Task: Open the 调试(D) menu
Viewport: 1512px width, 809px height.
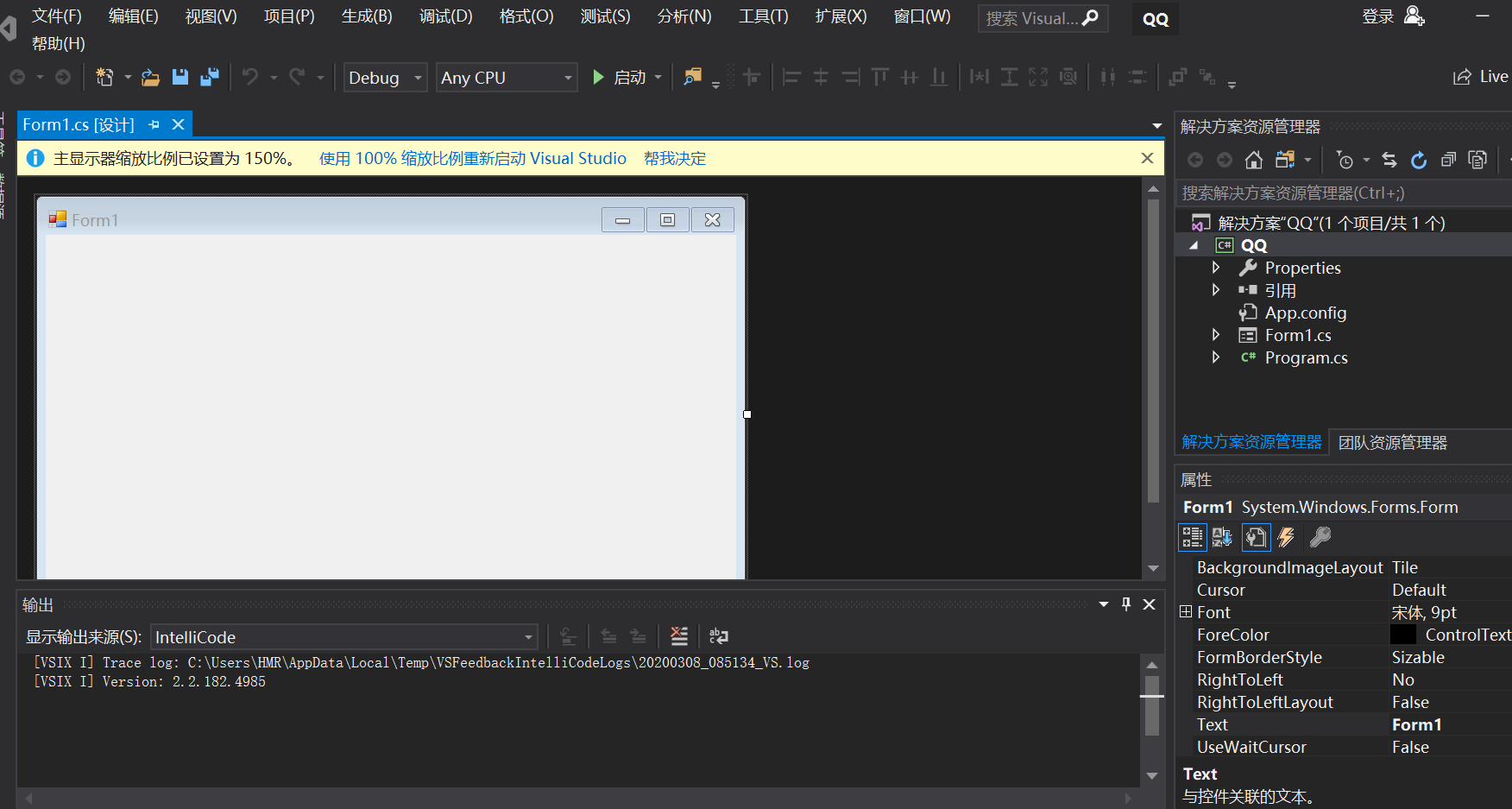Action: click(x=445, y=16)
